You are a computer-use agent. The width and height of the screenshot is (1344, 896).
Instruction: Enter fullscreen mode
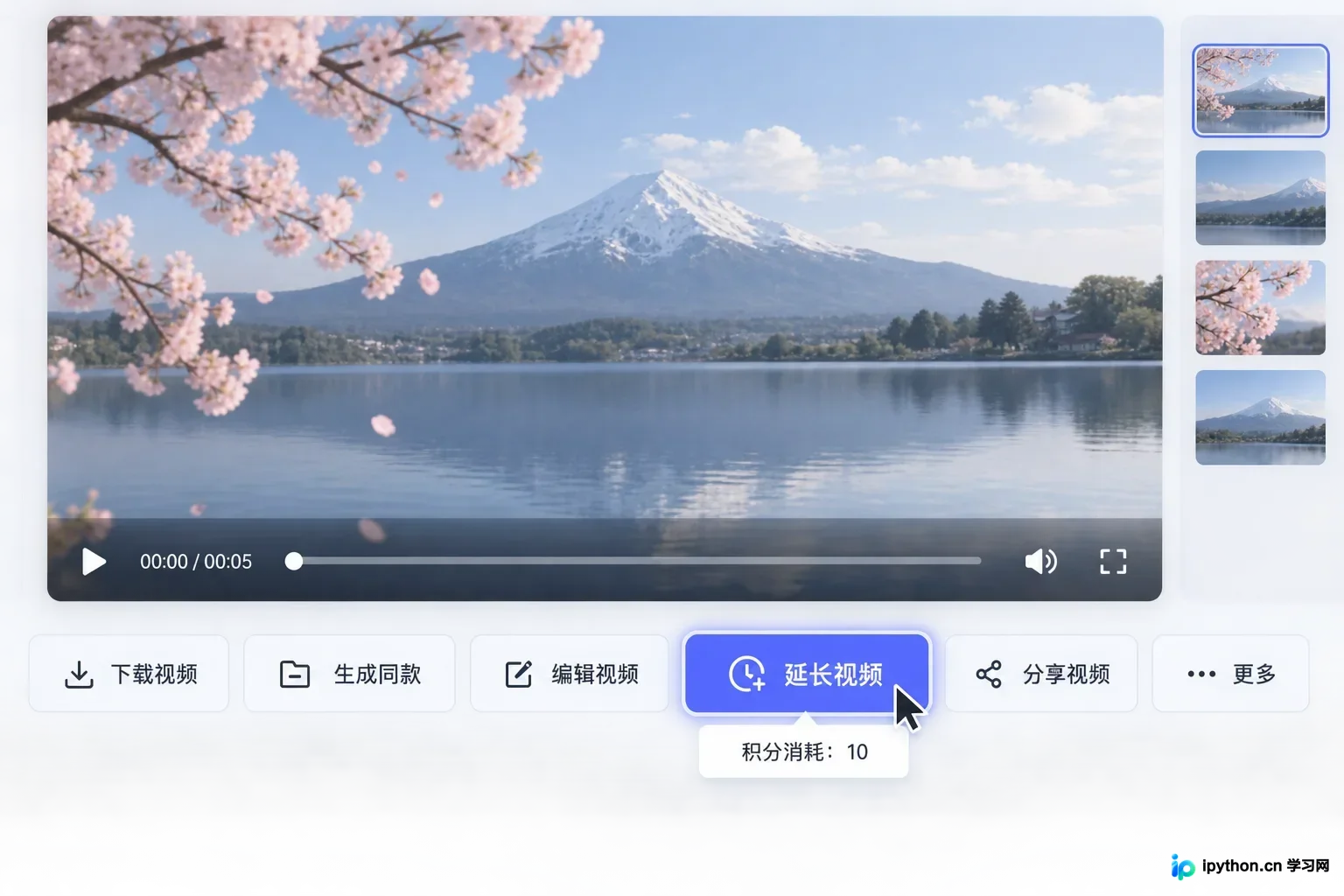[1113, 562]
